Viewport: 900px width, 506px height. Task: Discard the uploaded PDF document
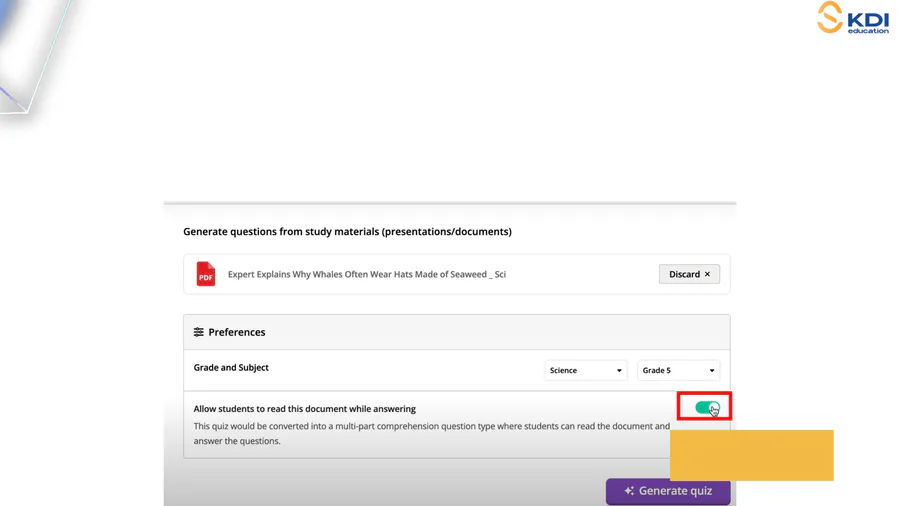(688, 274)
